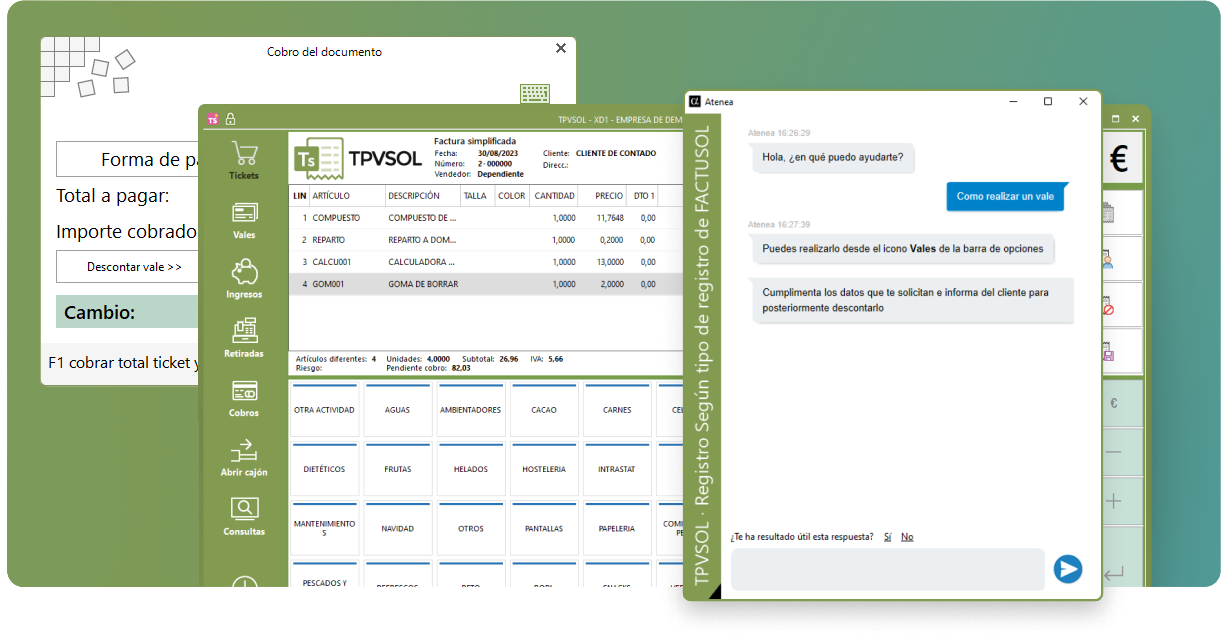Select the PANTALLAS category tile
This screenshot has width=1221, height=638.
544,528
